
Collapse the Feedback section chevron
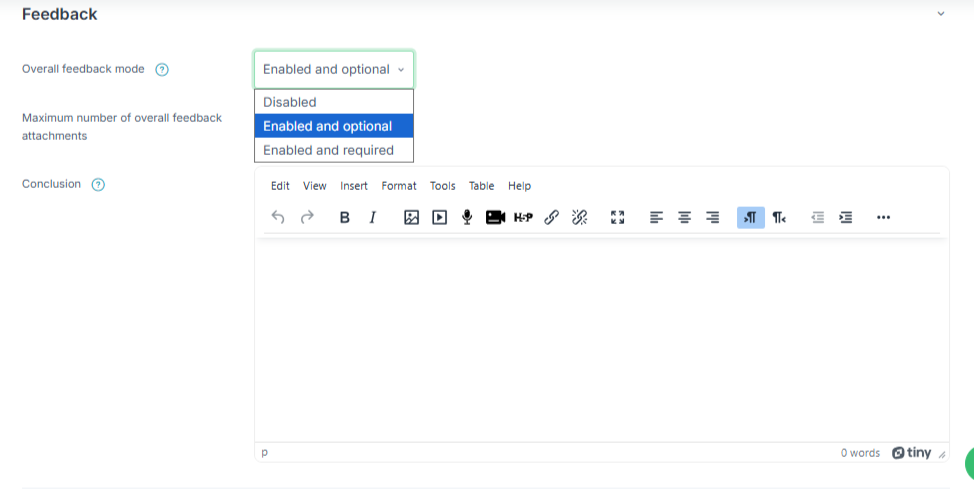(940, 14)
